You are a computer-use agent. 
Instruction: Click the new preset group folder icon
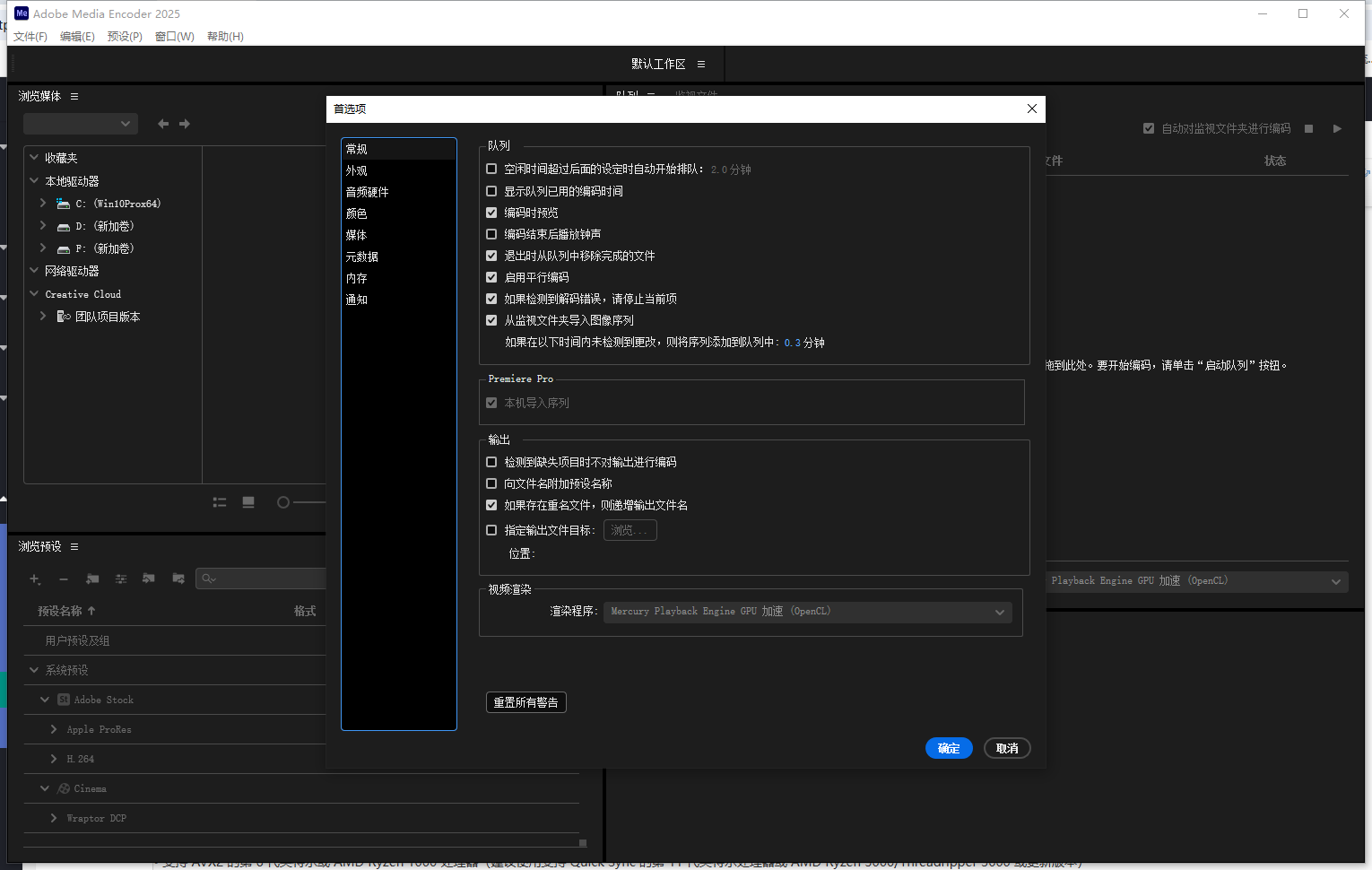coord(92,579)
